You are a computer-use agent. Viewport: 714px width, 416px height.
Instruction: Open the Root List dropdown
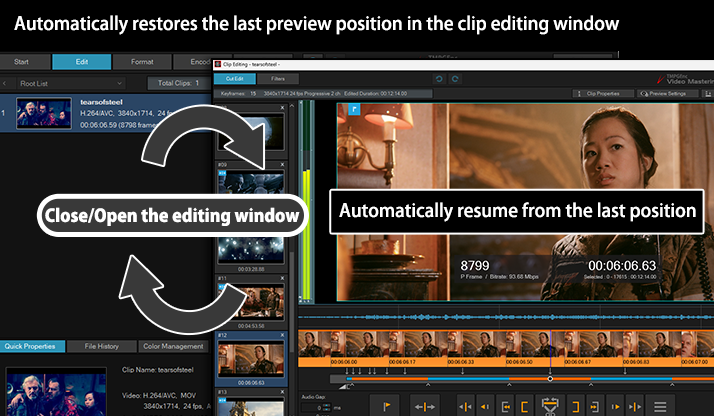(x=71, y=83)
